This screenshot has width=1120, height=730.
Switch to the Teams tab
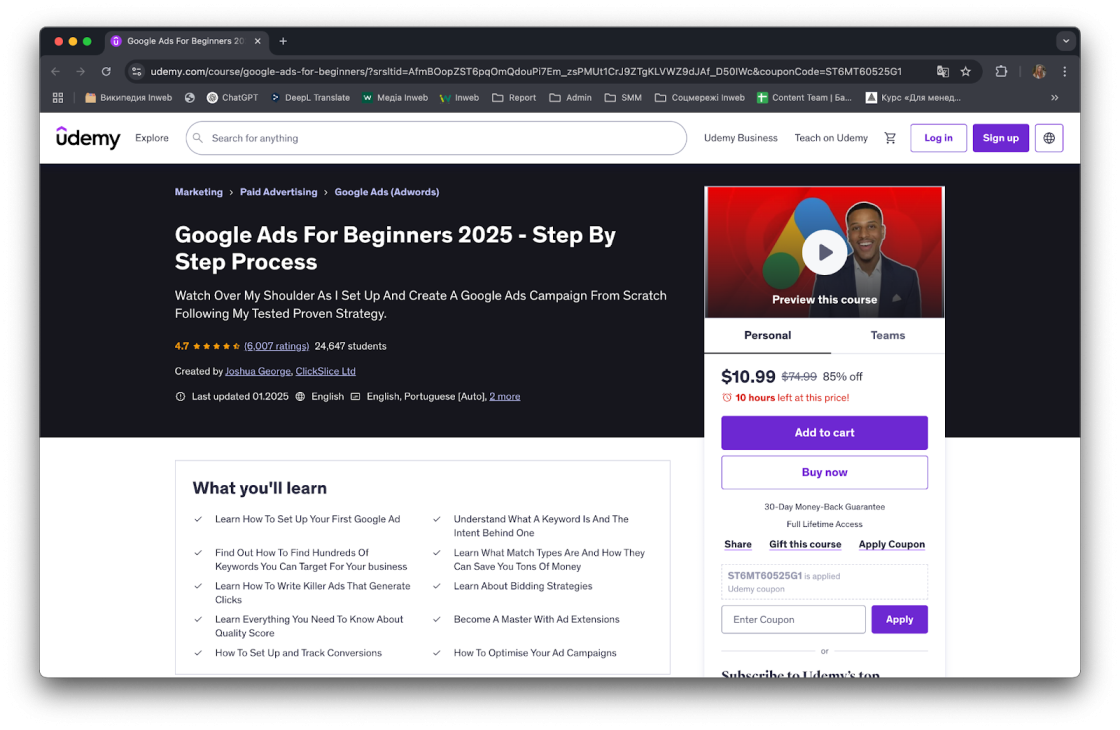coord(887,336)
